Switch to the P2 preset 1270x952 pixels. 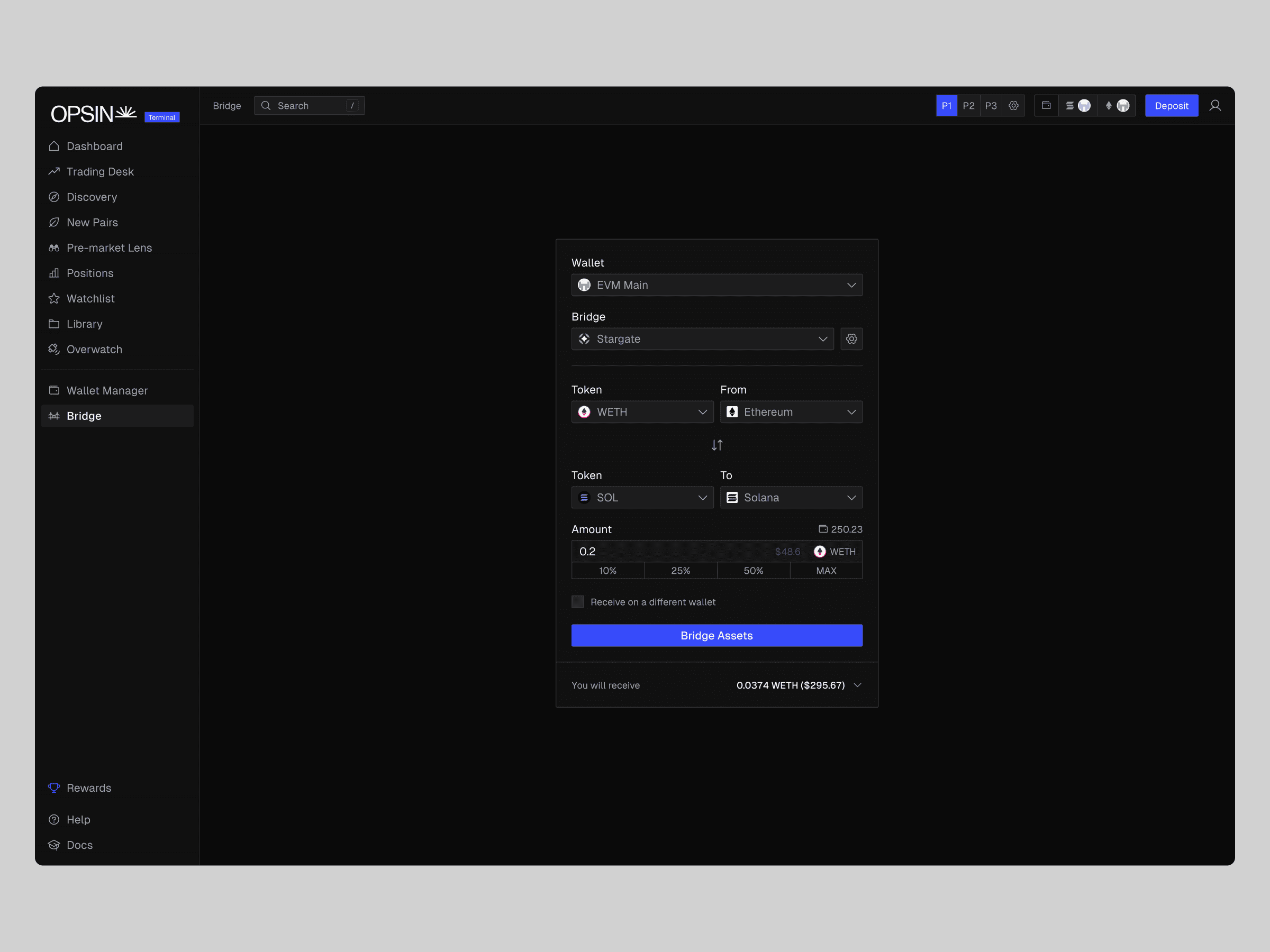point(968,106)
